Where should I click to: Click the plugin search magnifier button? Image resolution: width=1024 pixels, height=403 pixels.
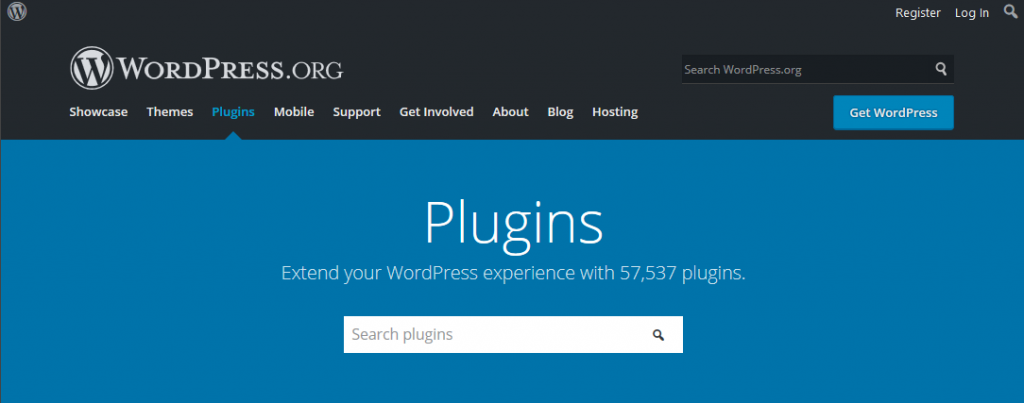coord(658,335)
